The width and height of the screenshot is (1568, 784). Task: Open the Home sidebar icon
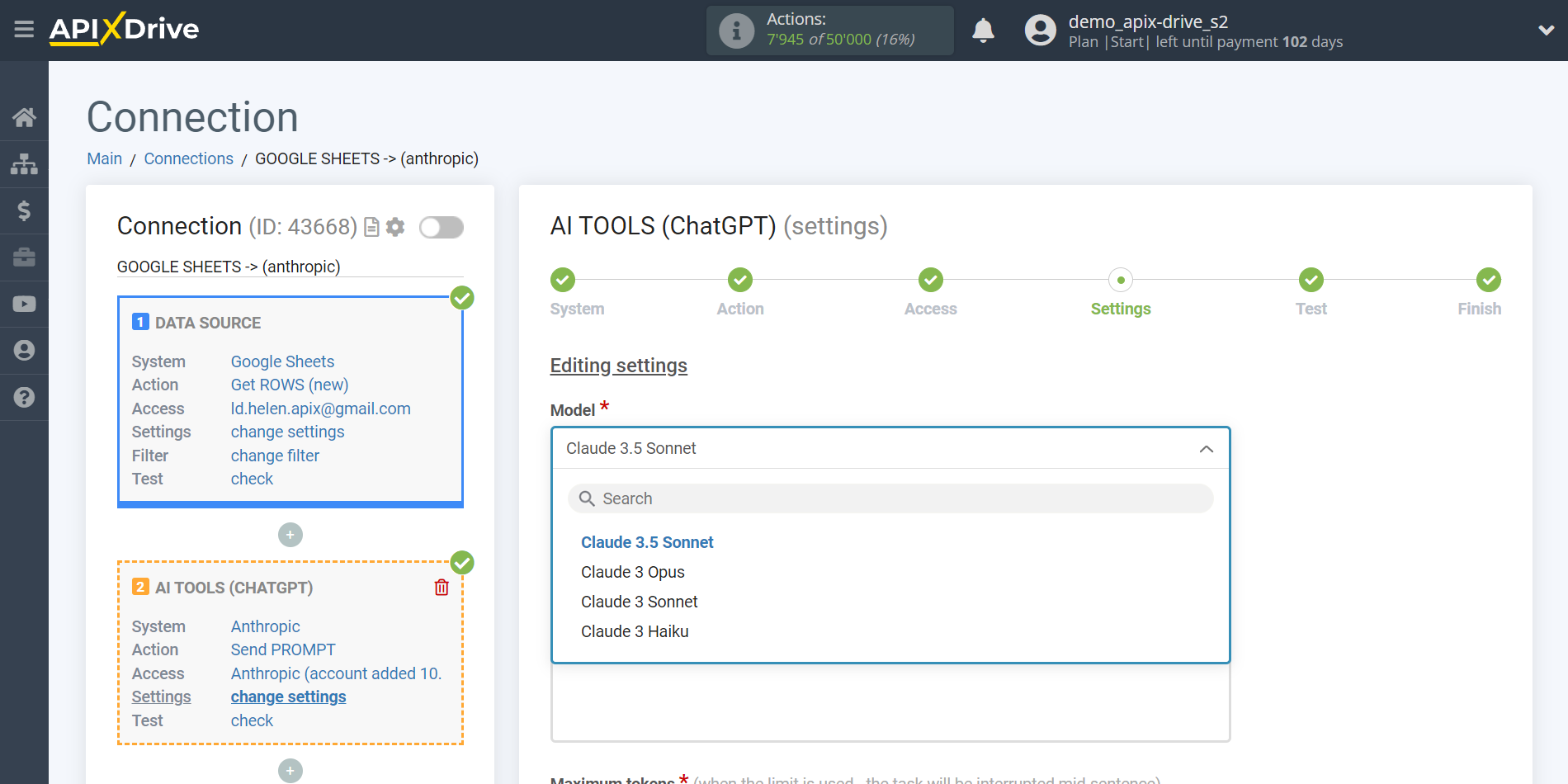coord(24,117)
